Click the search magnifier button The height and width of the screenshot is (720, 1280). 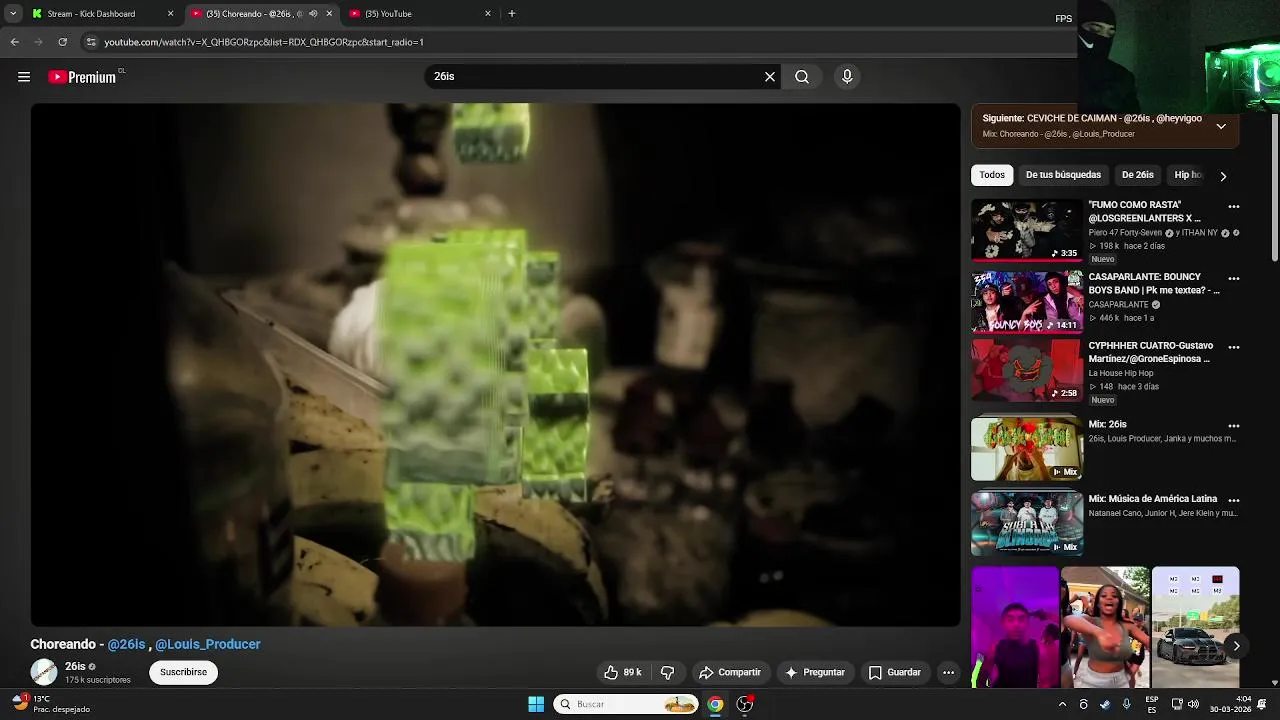click(802, 77)
